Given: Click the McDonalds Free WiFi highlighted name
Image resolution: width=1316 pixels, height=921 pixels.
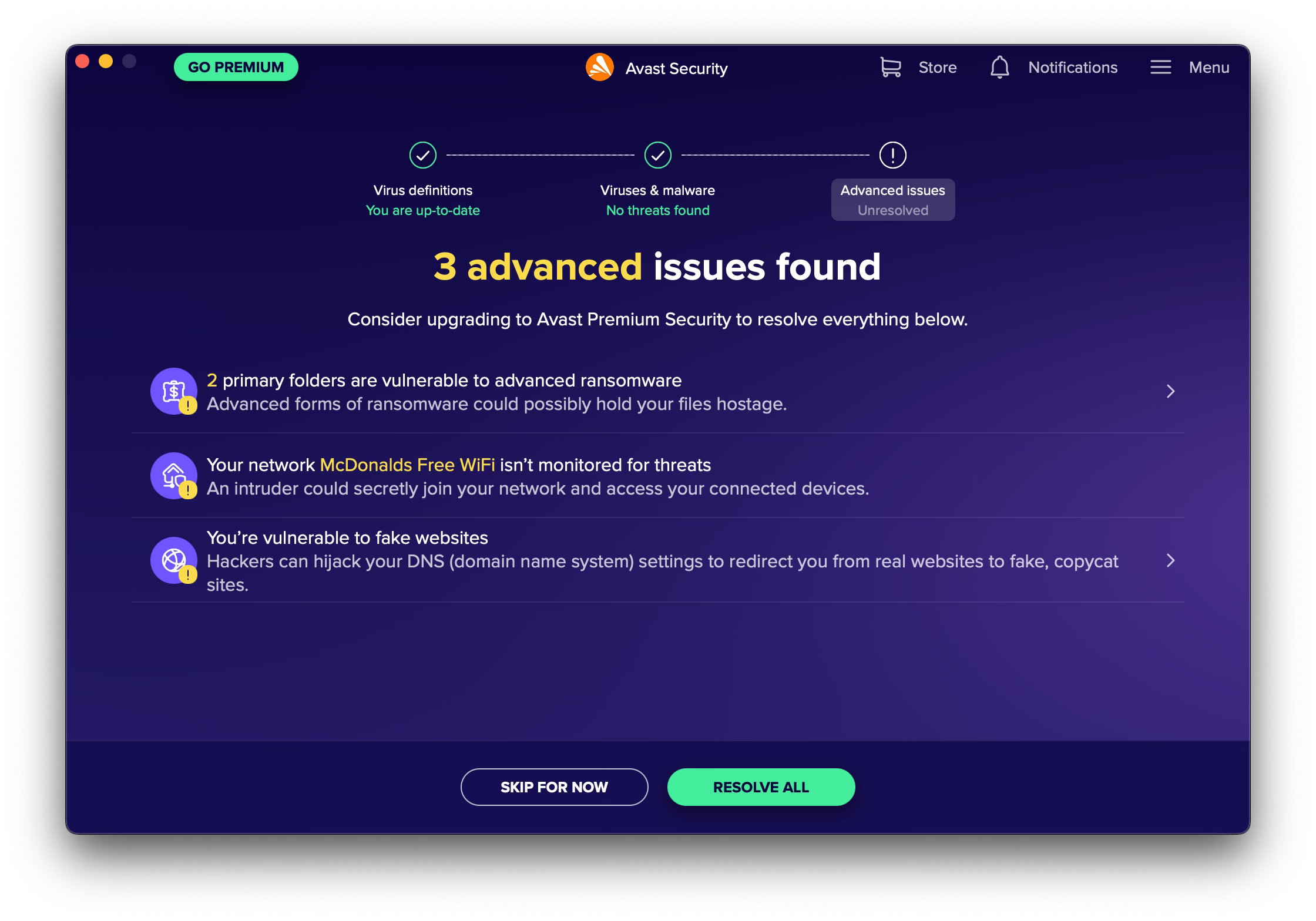Looking at the screenshot, I should (407, 465).
